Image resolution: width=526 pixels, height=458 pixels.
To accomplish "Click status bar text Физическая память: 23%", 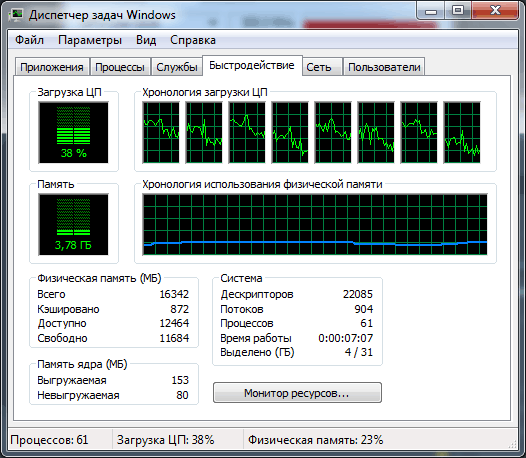I will coord(315,440).
